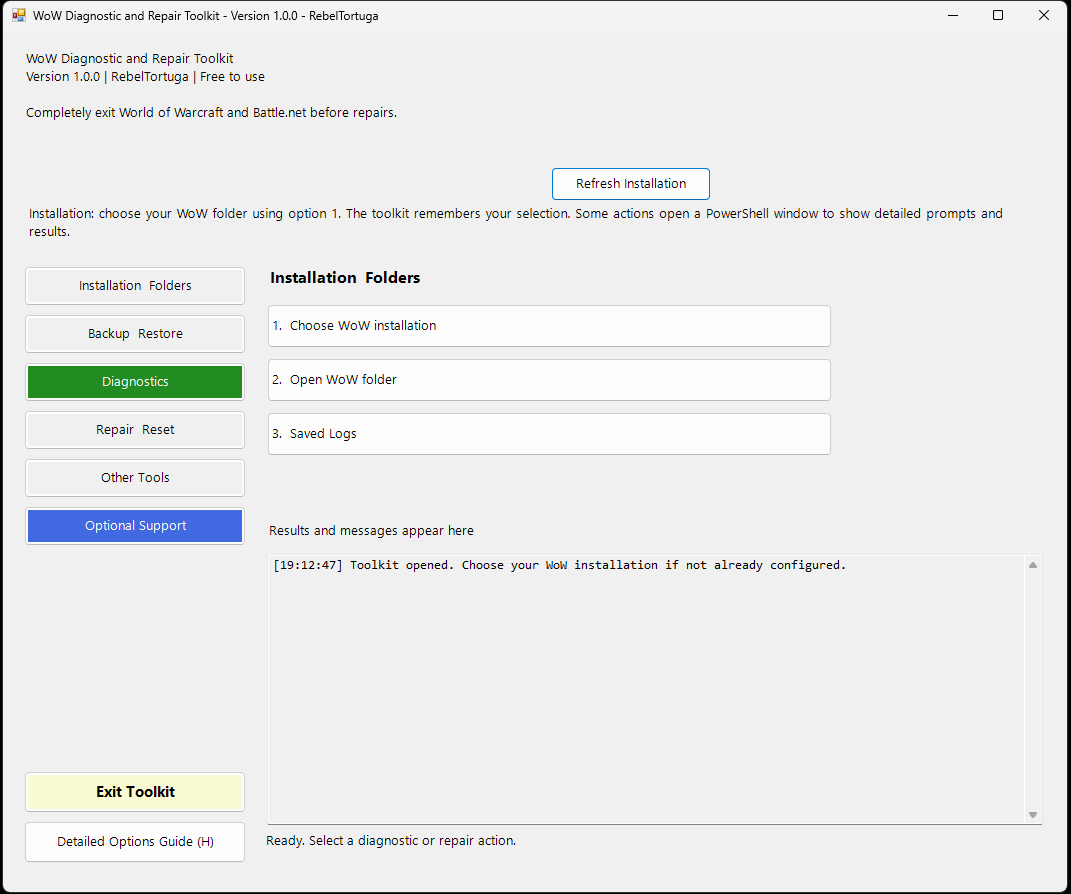Click the 'Ready. Select a diagnostic' status text
The height and width of the screenshot is (894, 1071).
point(391,841)
